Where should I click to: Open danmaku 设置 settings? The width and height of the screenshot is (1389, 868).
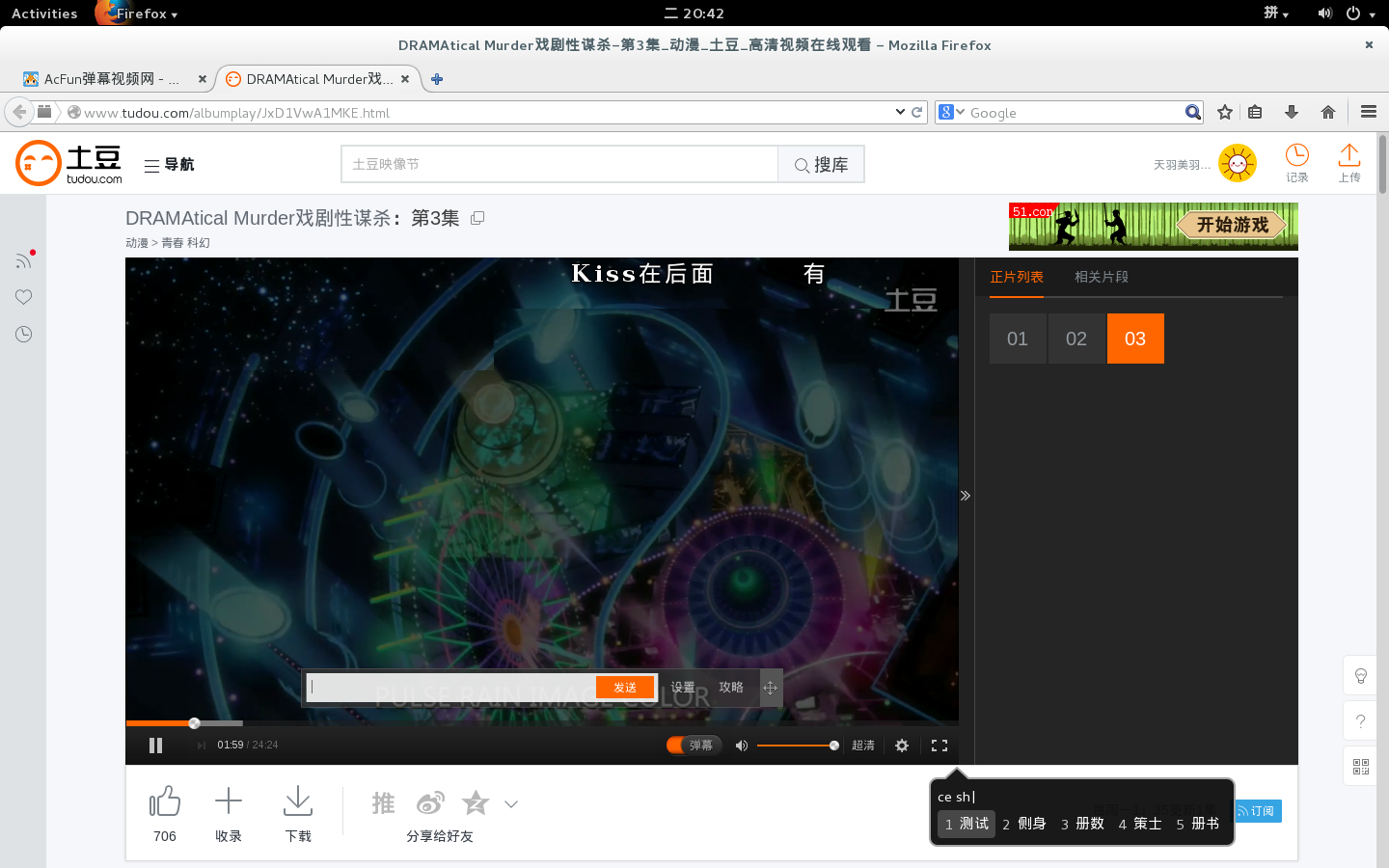tap(683, 687)
